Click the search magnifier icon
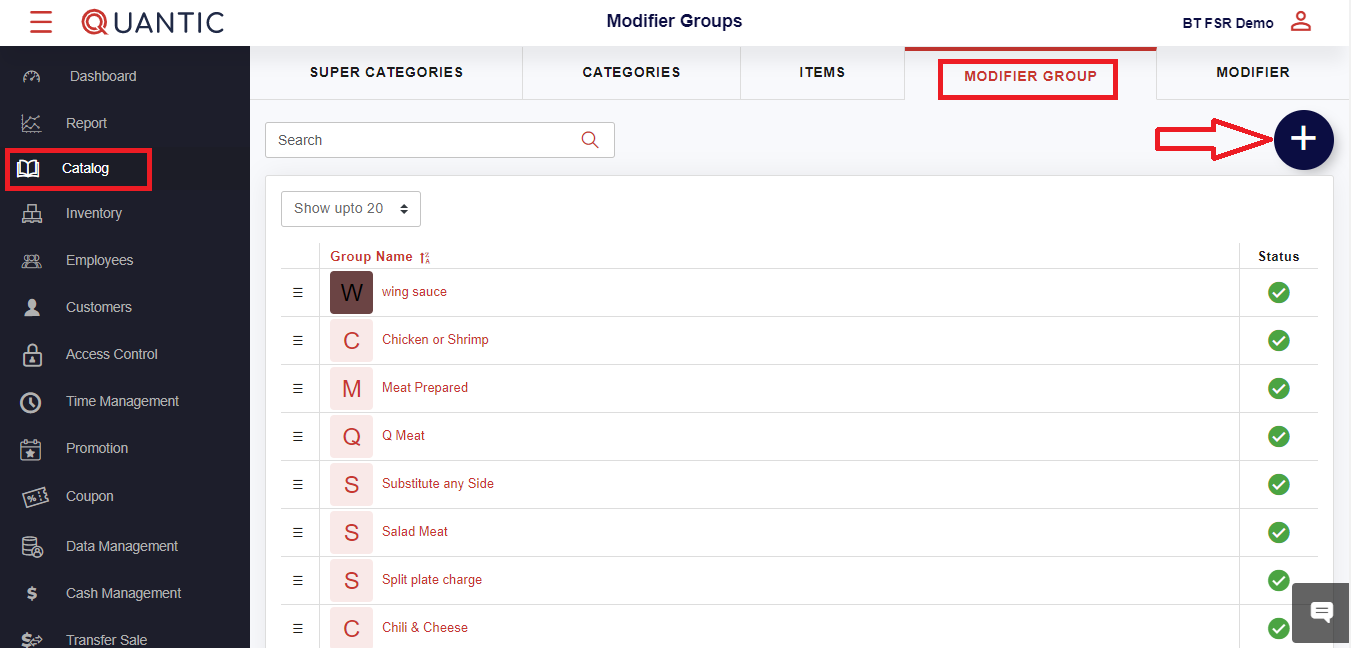1351x648 pixels. [x=590, y=140]
